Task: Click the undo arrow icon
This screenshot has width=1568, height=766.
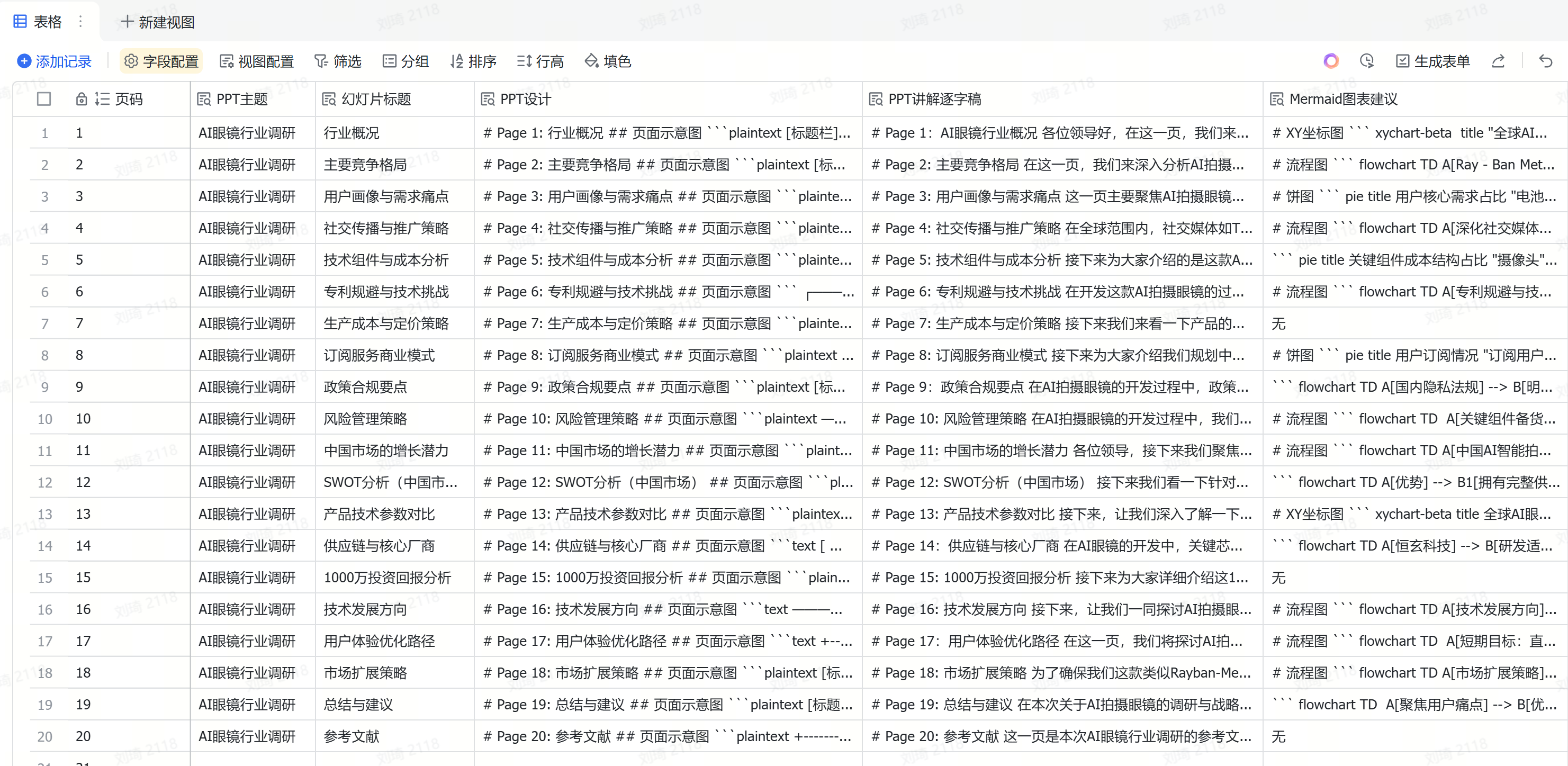Action: click(1545, 61)
